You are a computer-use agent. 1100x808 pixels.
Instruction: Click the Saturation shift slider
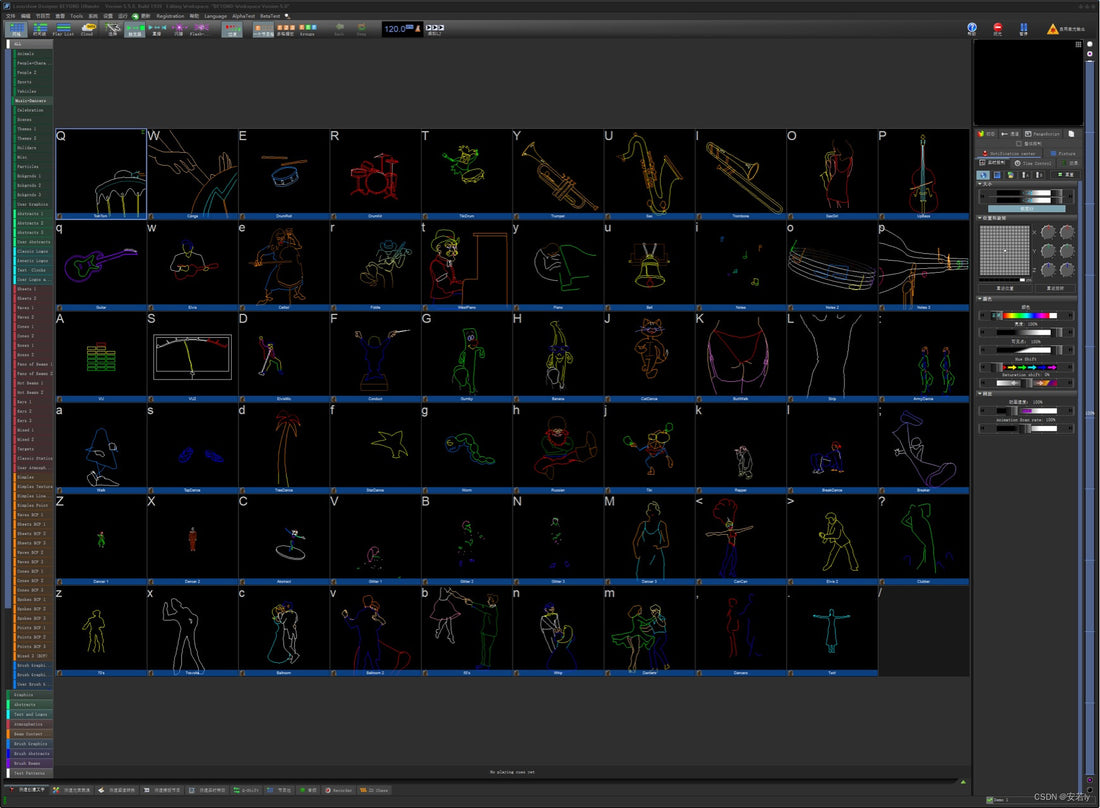pyautogui.click(x=1026, y=383)
